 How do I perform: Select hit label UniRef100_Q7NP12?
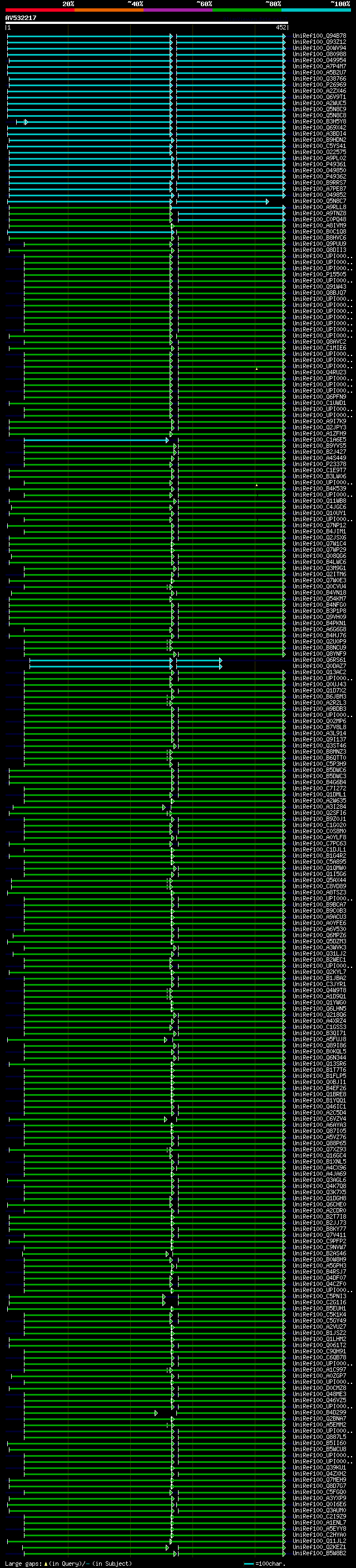(319, 525)
